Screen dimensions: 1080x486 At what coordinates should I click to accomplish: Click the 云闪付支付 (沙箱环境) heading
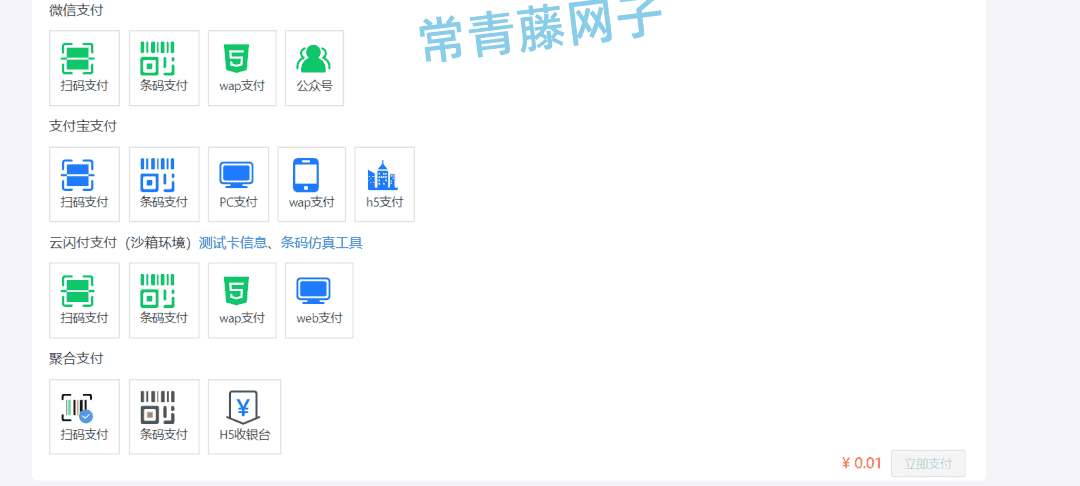pyautogui.click(x=120, y=242)
